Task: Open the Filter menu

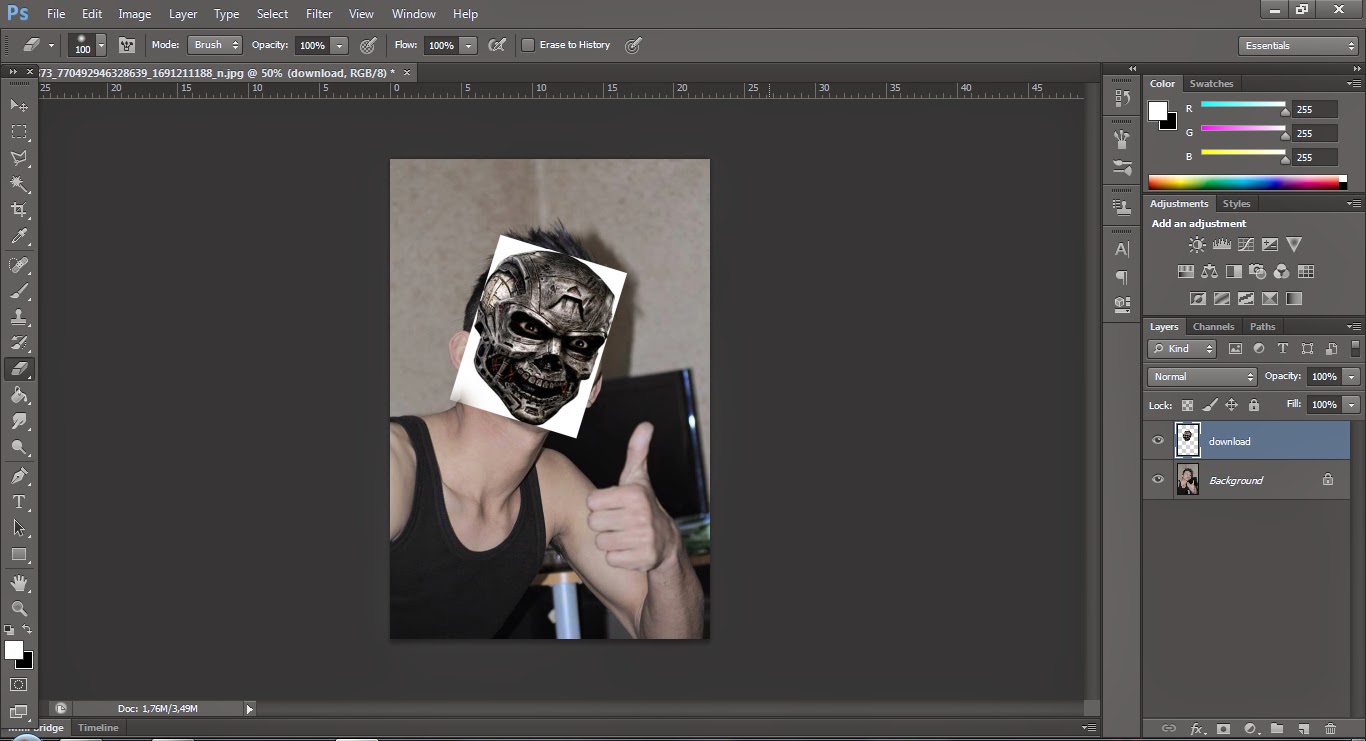Action: pos(319,14)
